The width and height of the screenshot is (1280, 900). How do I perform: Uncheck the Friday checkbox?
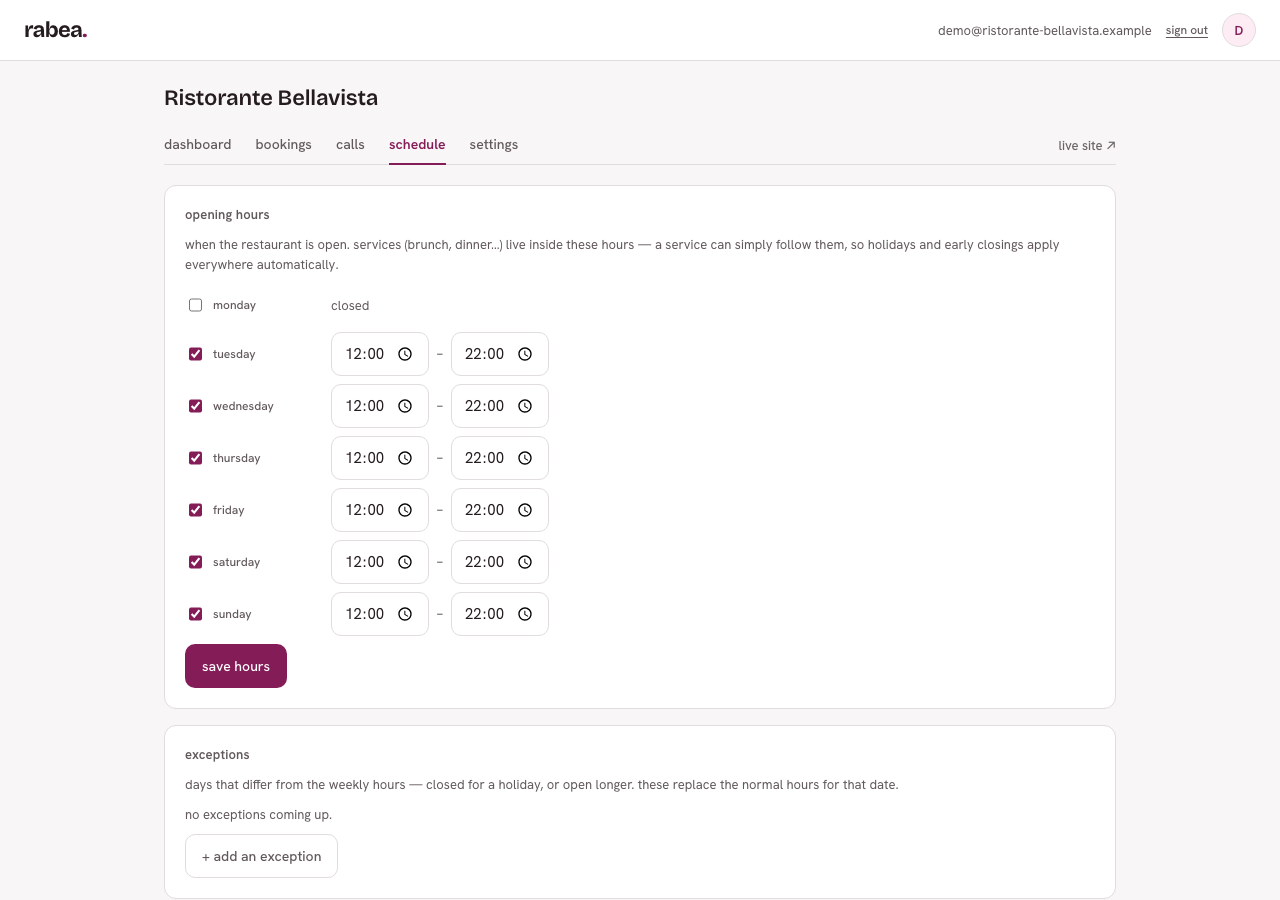[x=195, y=510]
